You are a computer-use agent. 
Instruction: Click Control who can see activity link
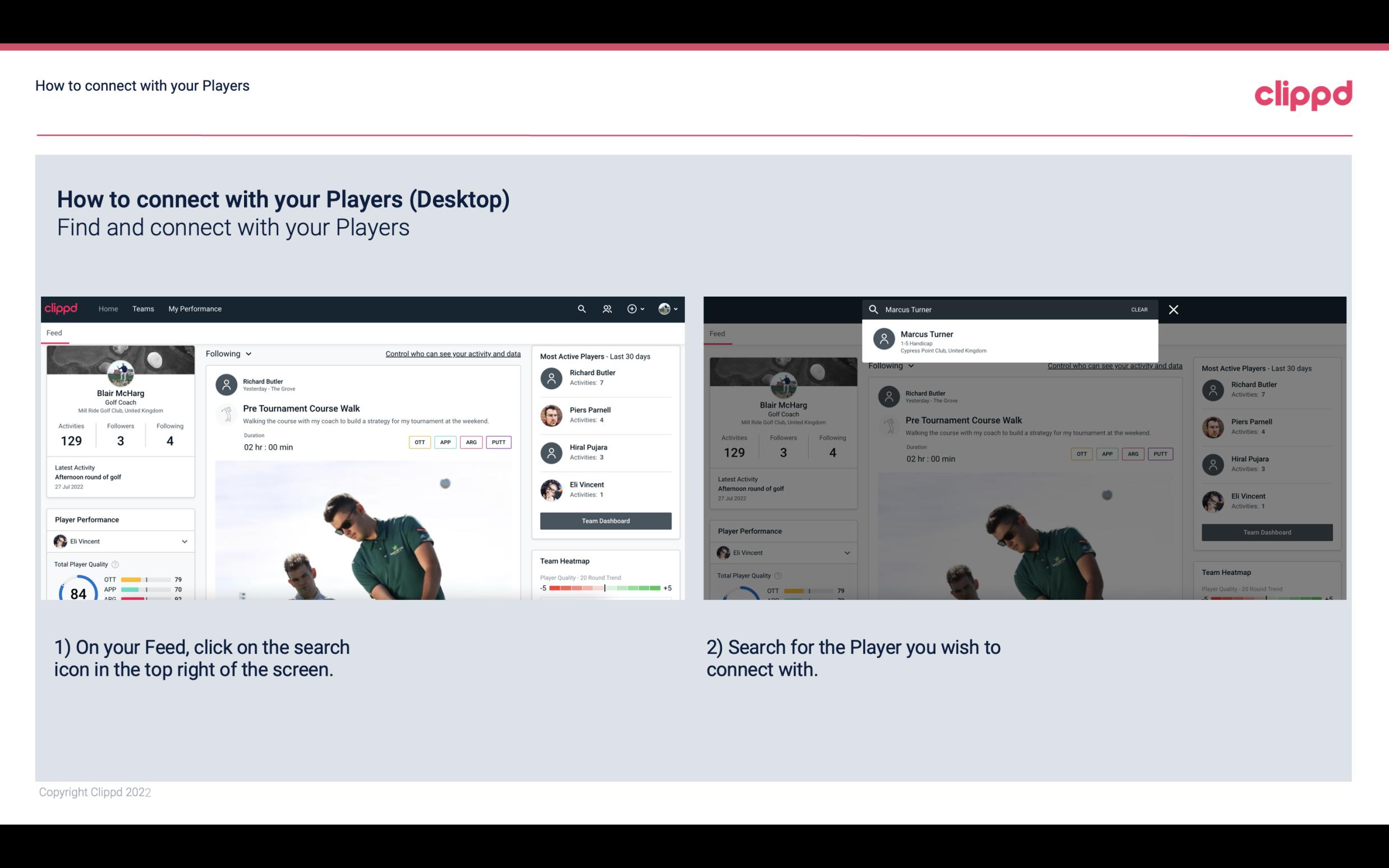click(452, 354)
